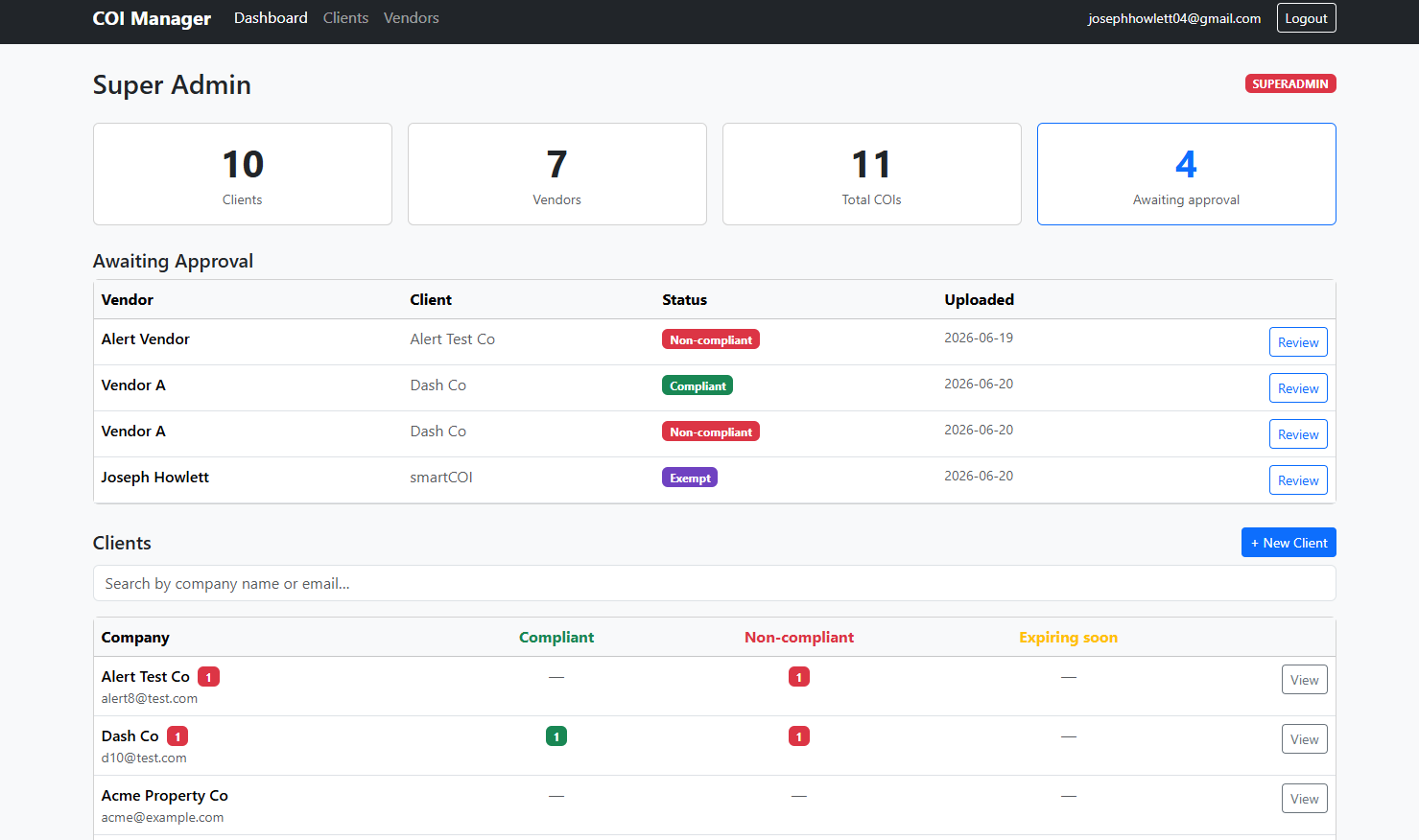Image resolution: width=1419 pixels, height=840 pixels.
Task: Click the smartCOI client cell
Action: point(441,478)
